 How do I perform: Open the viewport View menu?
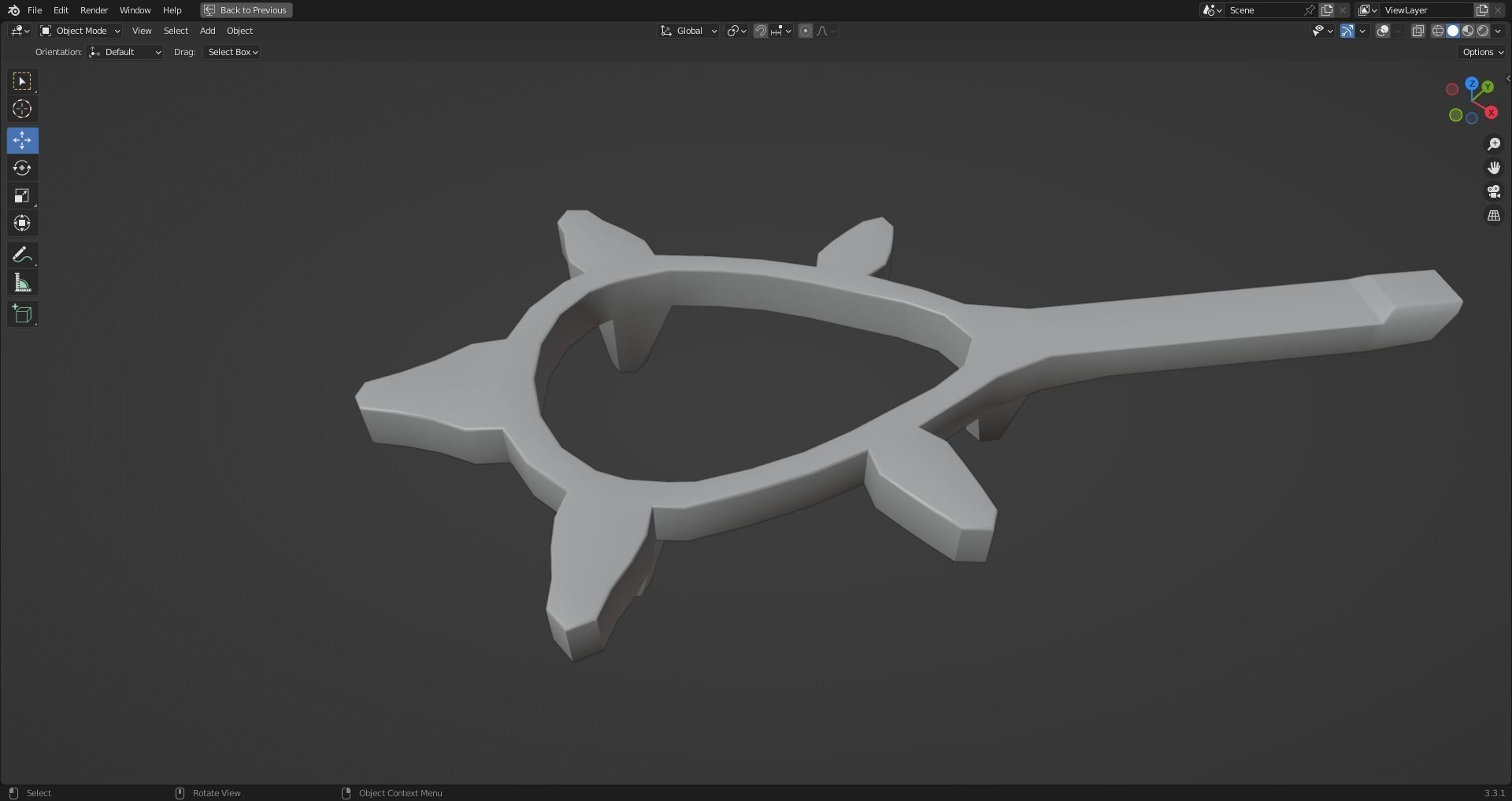point(142,31)
